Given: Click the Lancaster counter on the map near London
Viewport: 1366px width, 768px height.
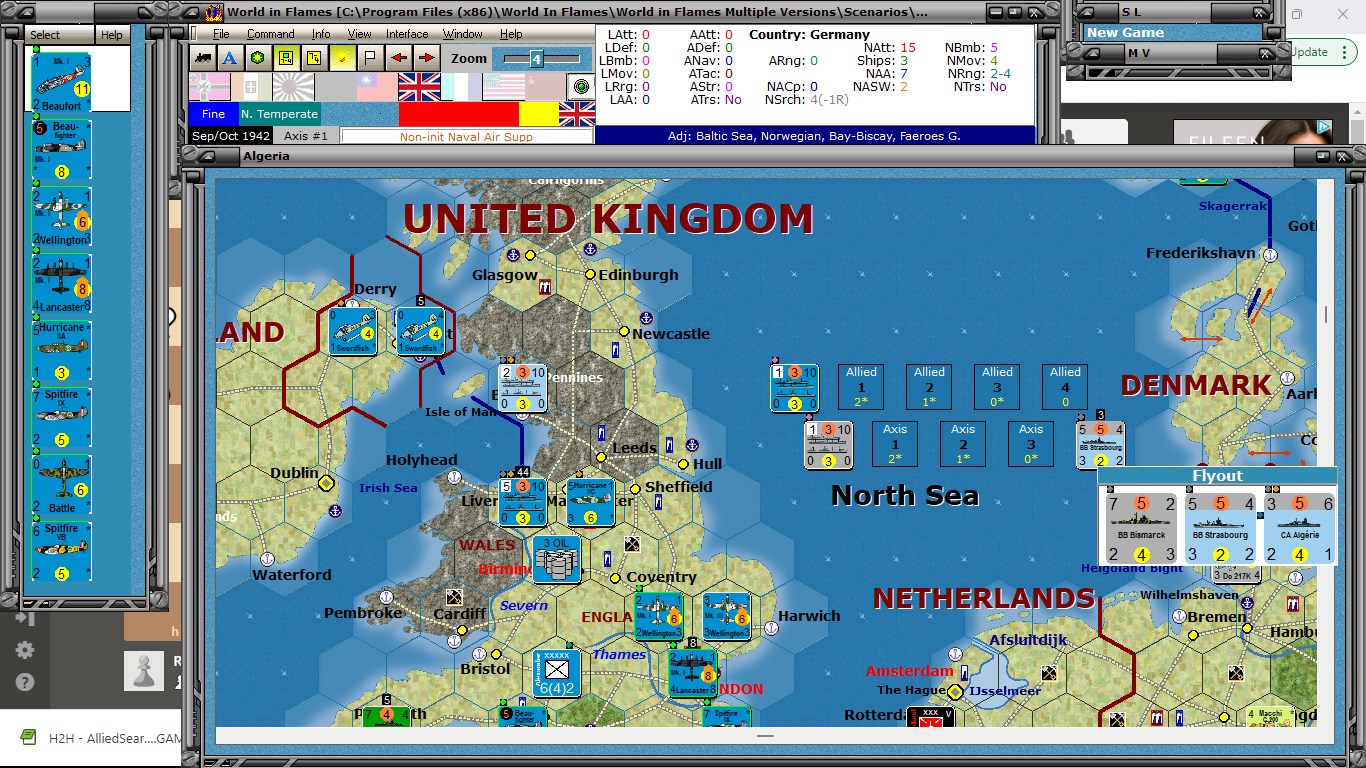Looking at the screenshot, I should pyautogui.click(x=693, y=673).
